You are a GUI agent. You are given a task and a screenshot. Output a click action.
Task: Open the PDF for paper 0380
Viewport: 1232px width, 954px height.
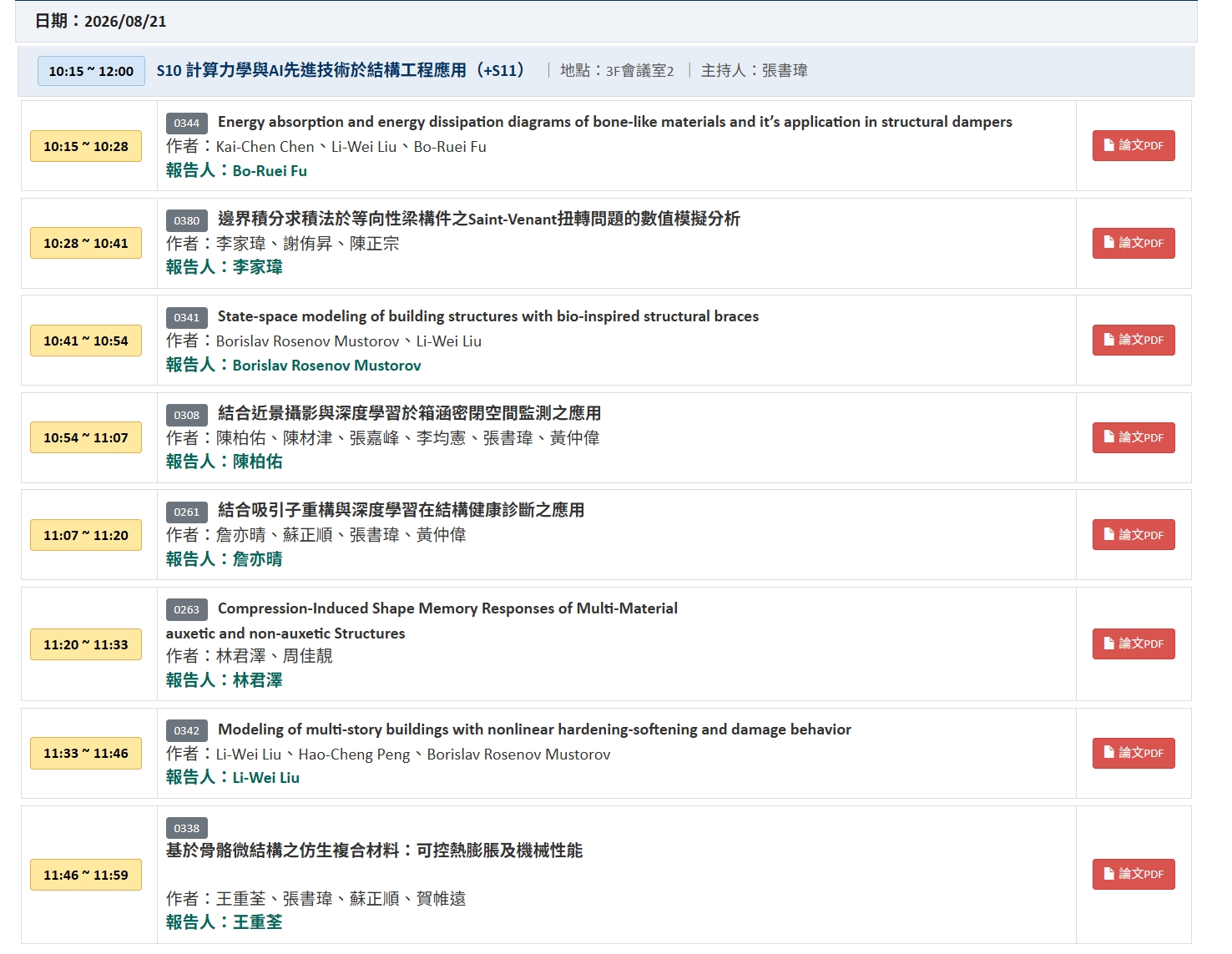point(1133,243)
